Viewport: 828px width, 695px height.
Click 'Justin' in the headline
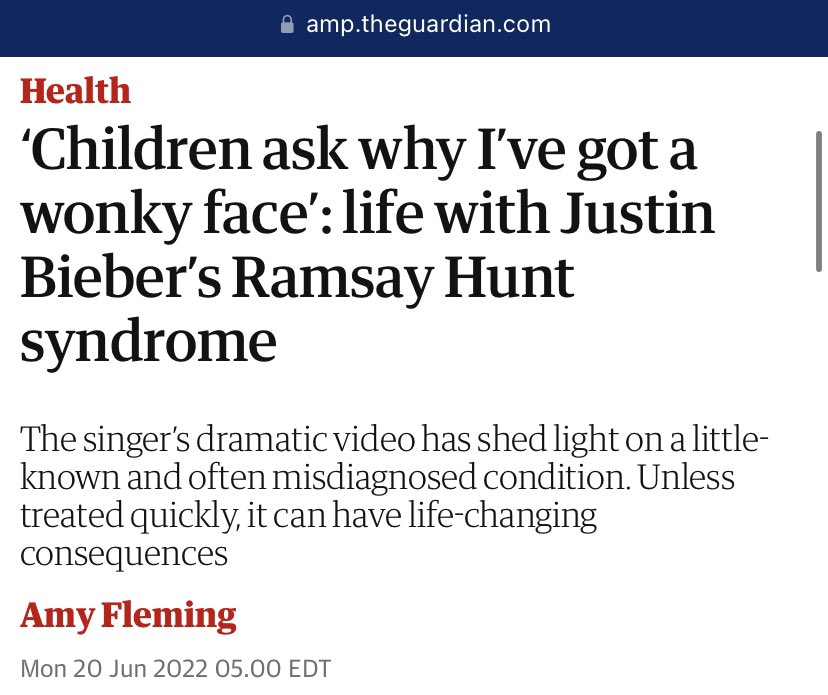click(637, 213)
